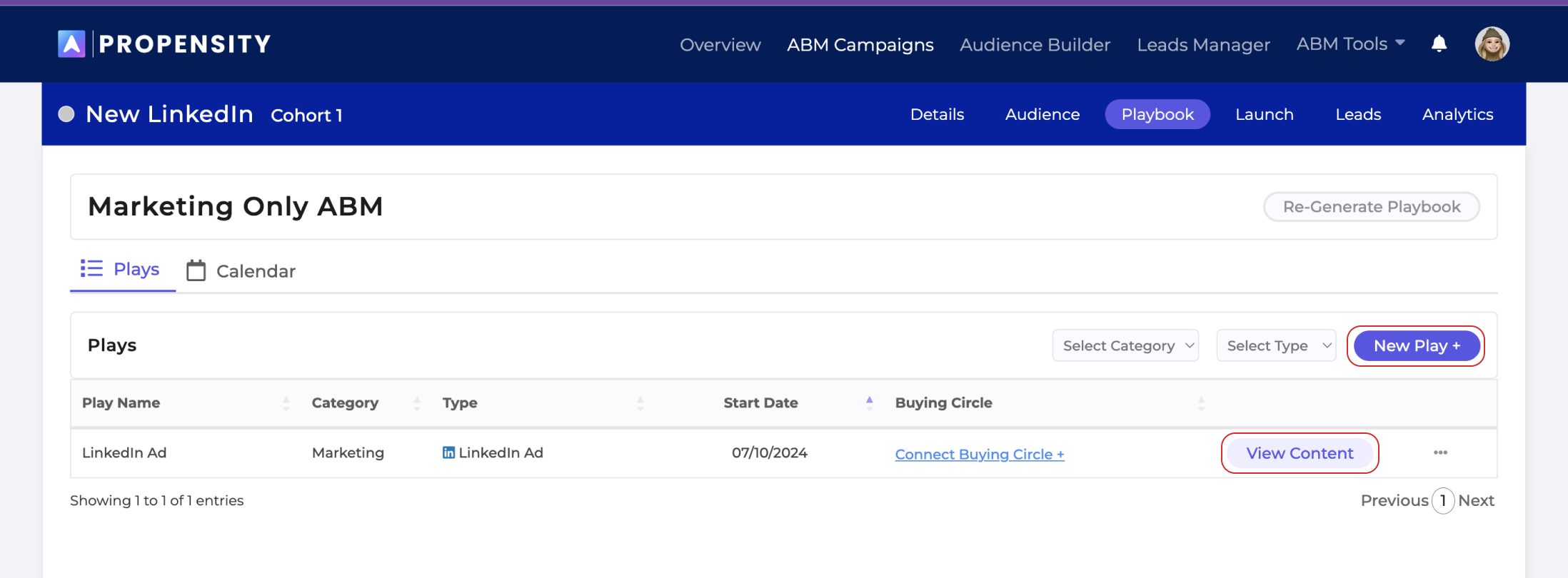
Task: Click the PROPENSITY wordmark
Action: 185,44
